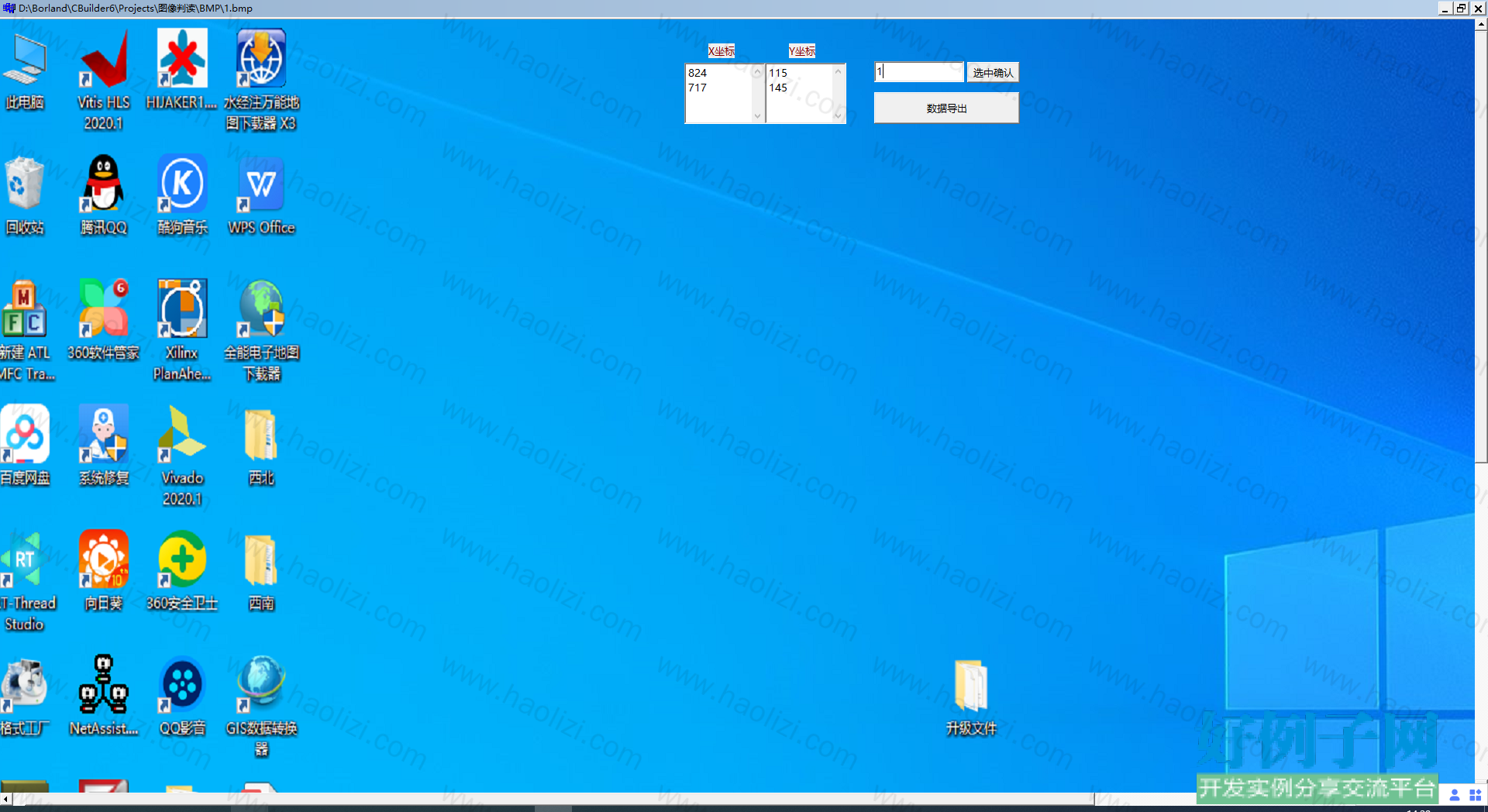This screenshot has width=1488, height=812.
Task: Click the 选中确认 button
Action: (993, 72)
